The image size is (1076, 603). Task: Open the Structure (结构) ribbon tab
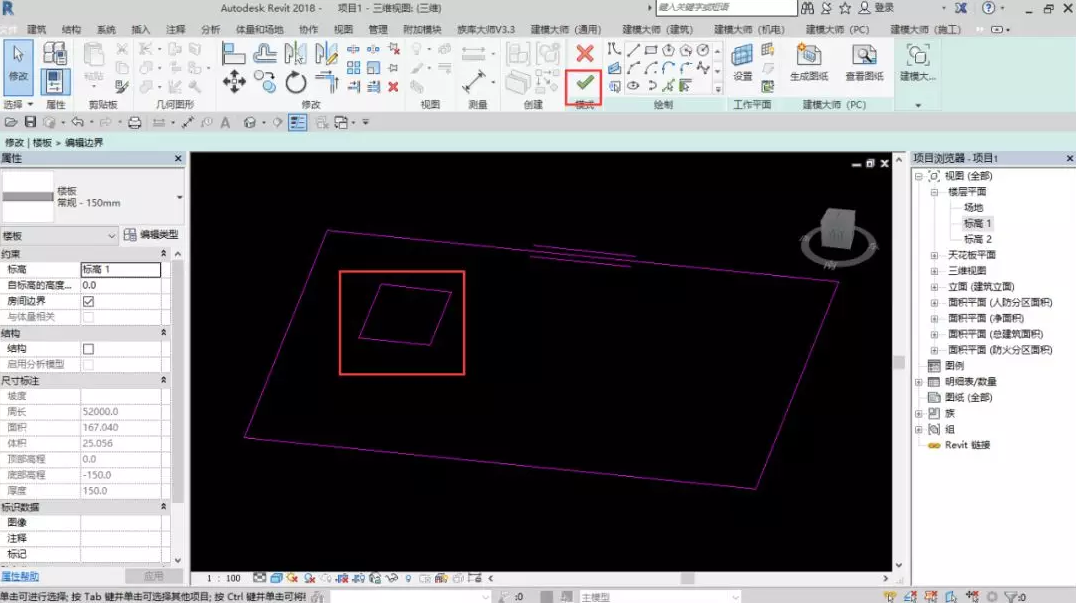(x=71, y=29)
